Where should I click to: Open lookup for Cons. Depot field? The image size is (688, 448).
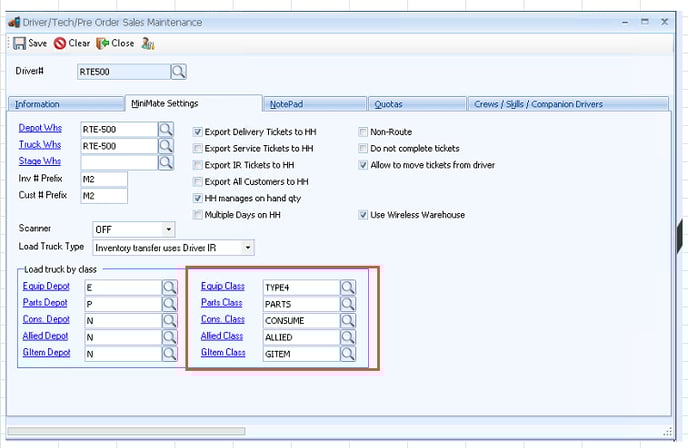click(x=169, y=320)
